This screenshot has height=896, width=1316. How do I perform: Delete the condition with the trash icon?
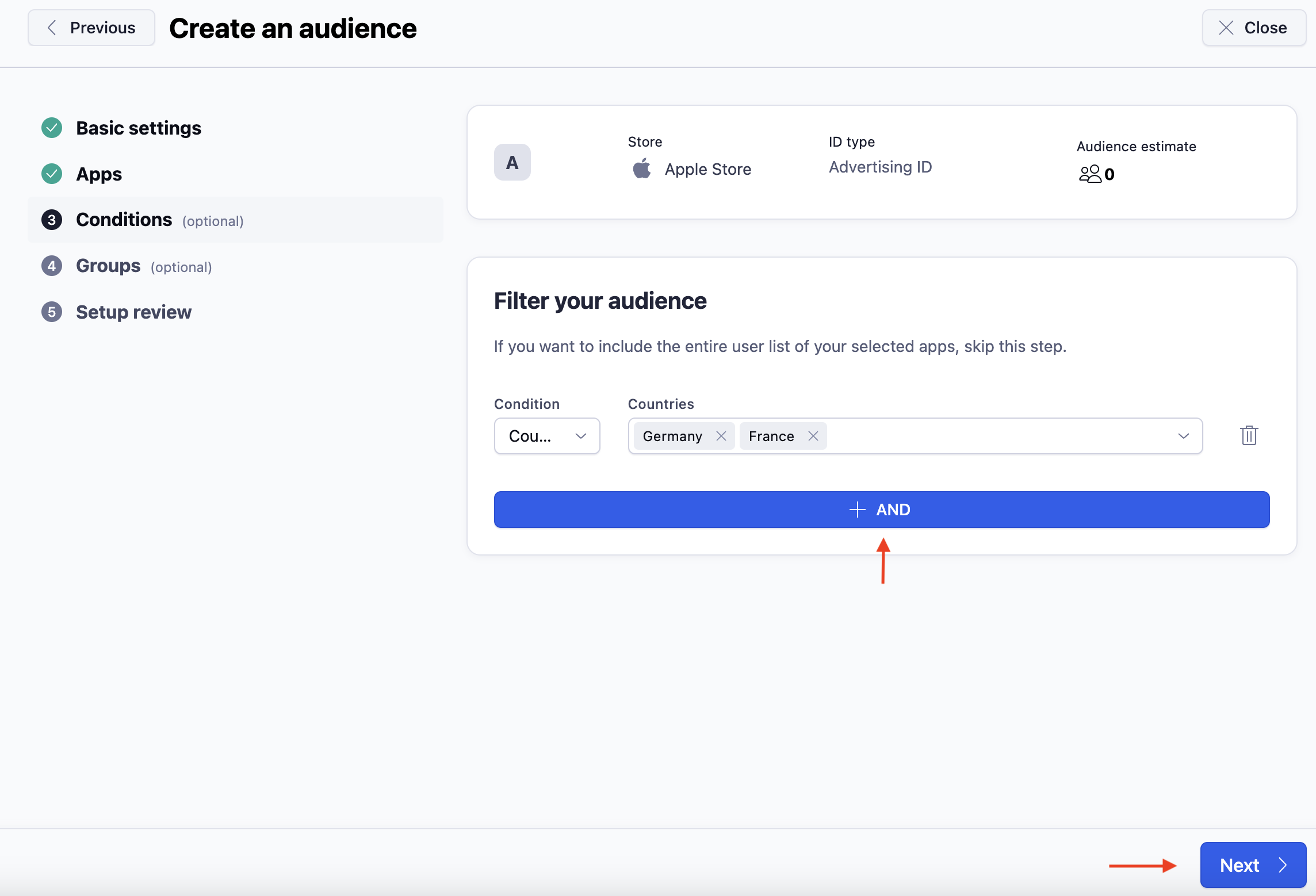1249,435
